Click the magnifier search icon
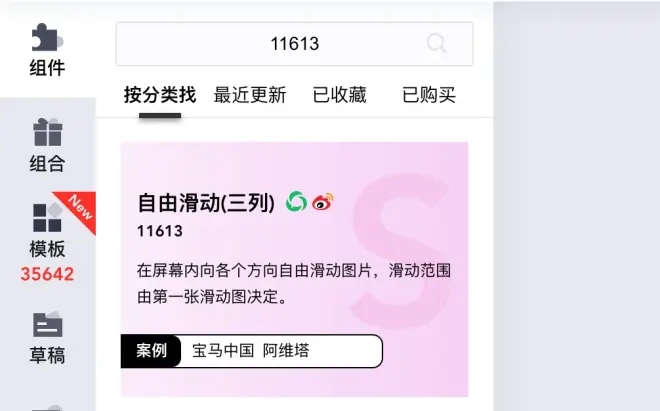Screen dimensions: 660x411 tap(436, 43)
